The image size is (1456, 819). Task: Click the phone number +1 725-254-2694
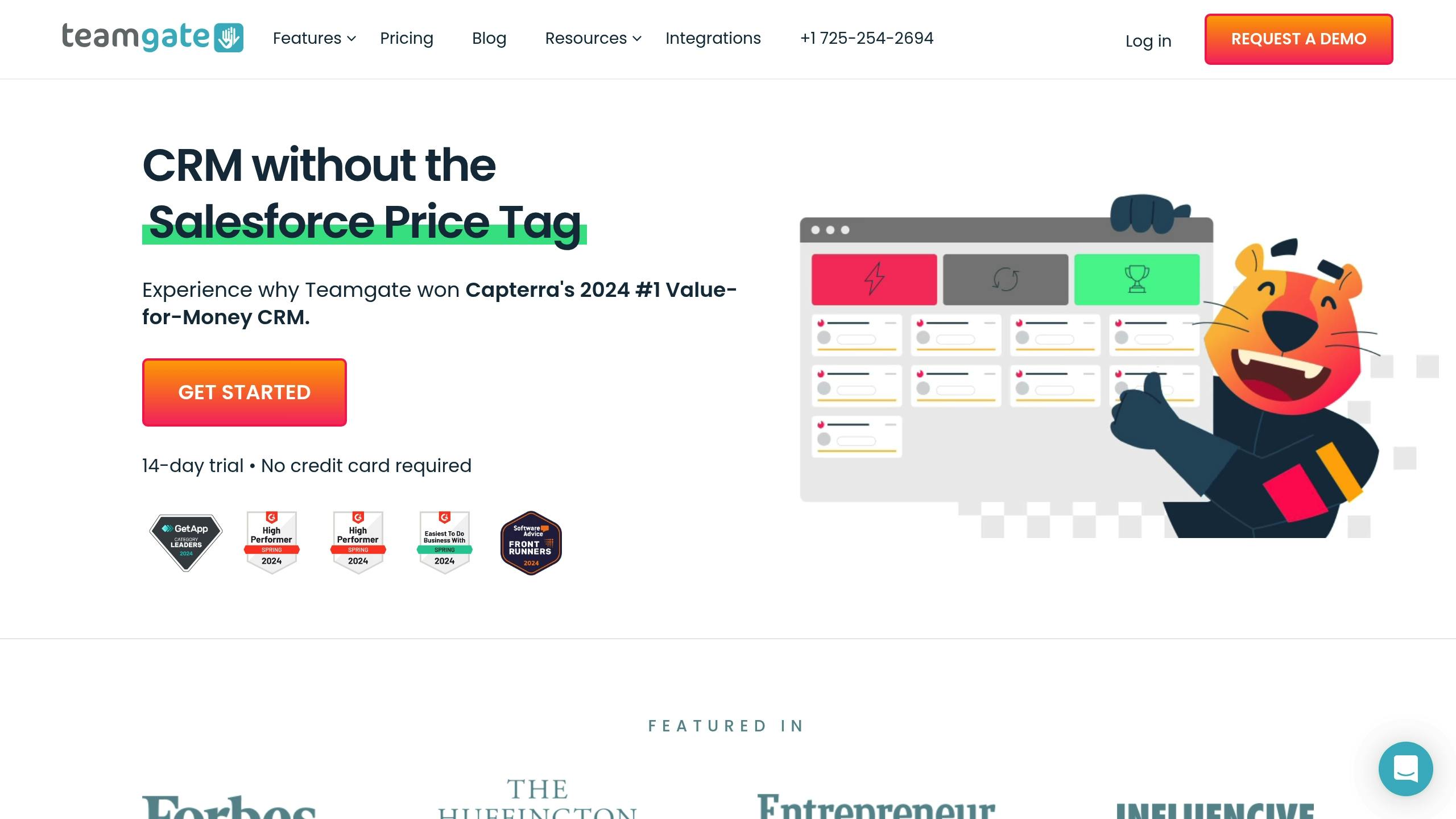click(x=867, y=38)
